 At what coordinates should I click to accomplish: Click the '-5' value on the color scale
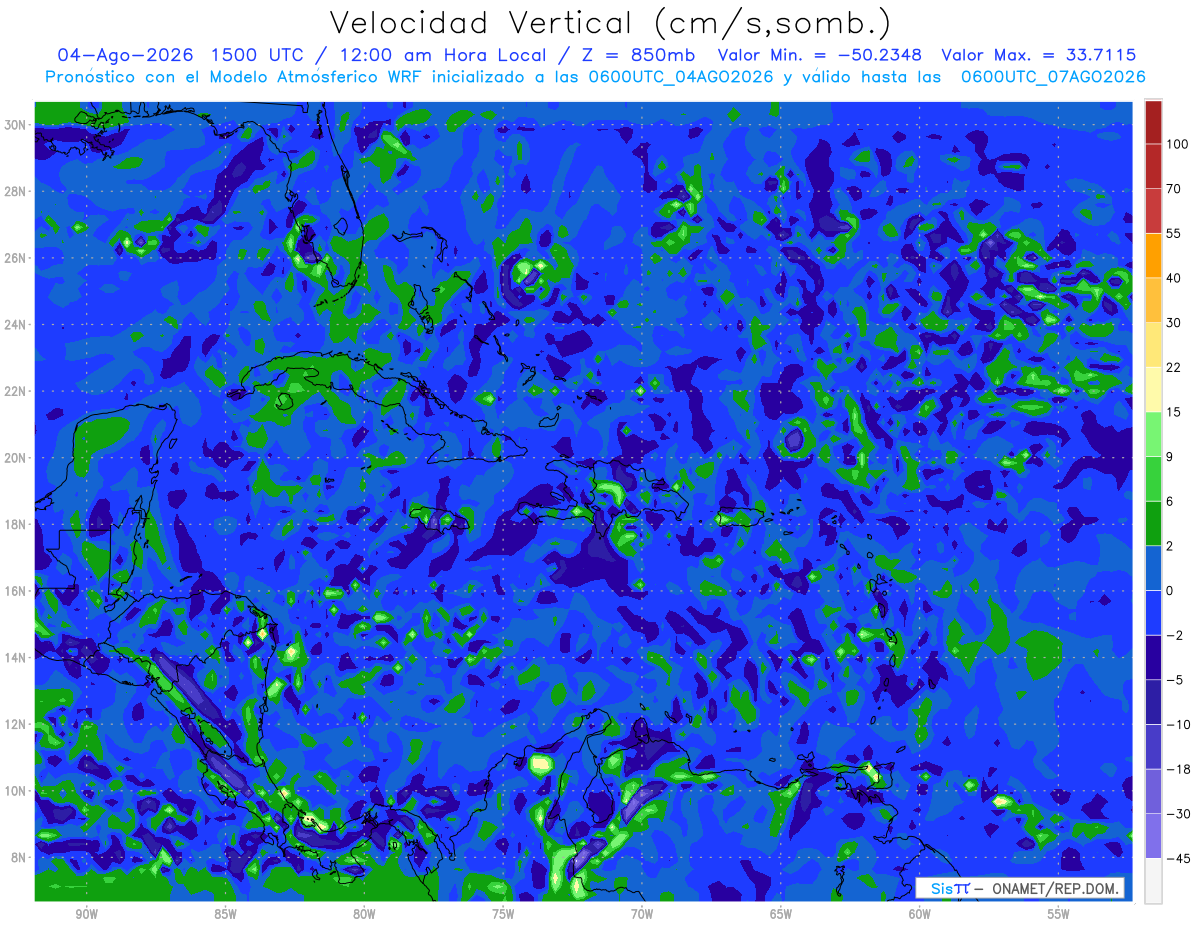click(x=1174, y=680)
